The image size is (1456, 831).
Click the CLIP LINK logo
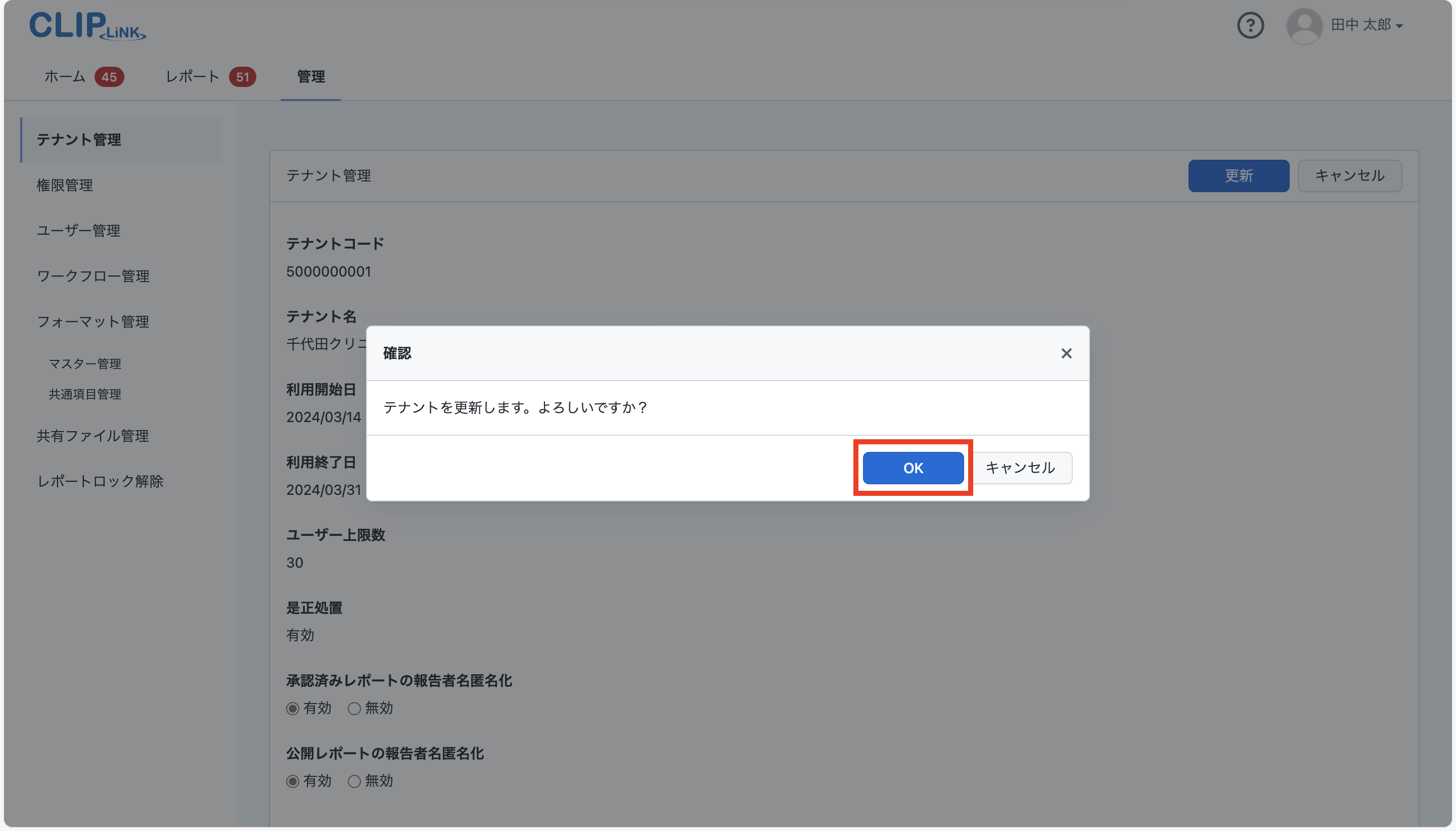tap(87, 26)
